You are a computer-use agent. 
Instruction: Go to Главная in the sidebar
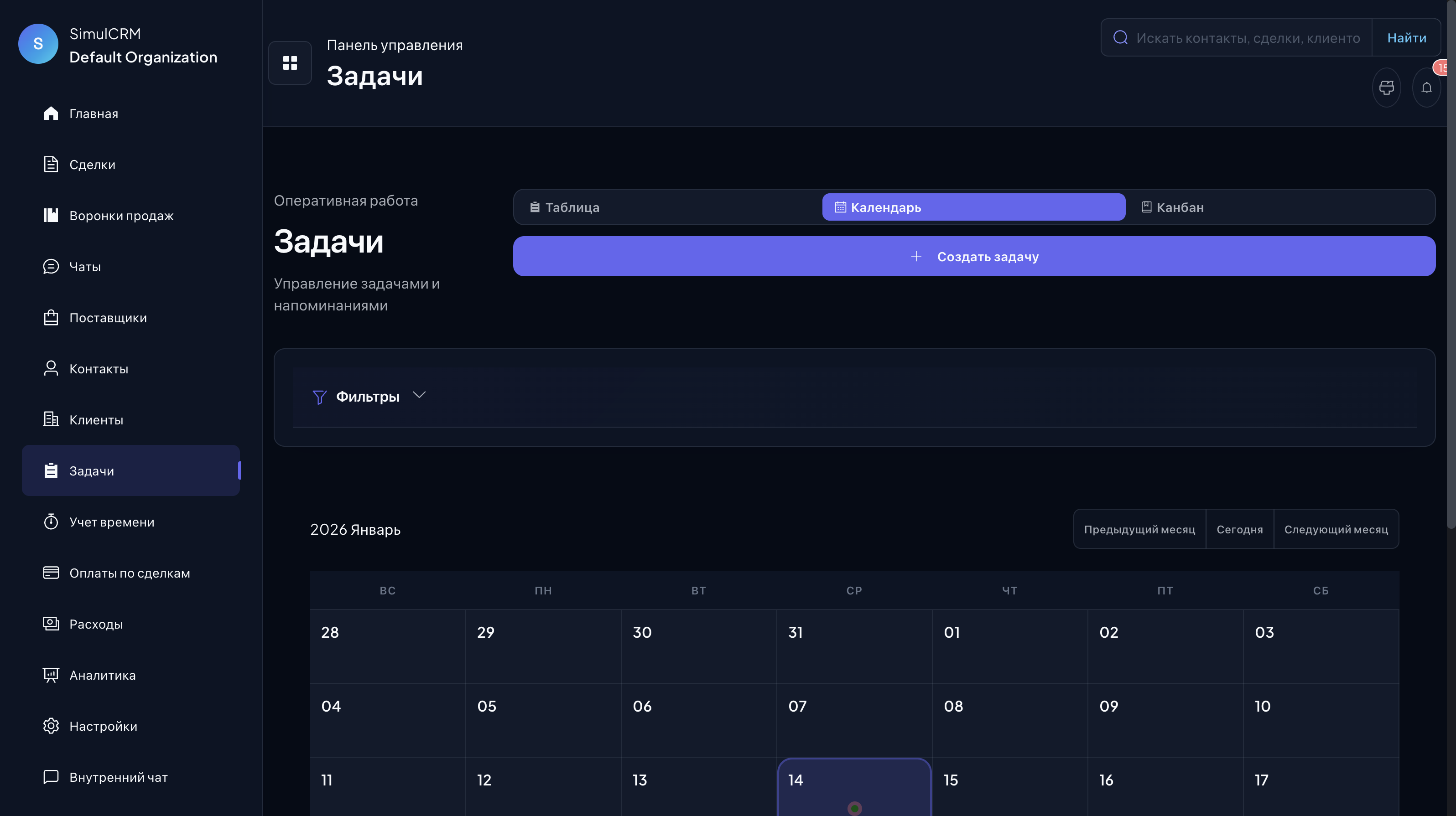click(x=130, y=114)
